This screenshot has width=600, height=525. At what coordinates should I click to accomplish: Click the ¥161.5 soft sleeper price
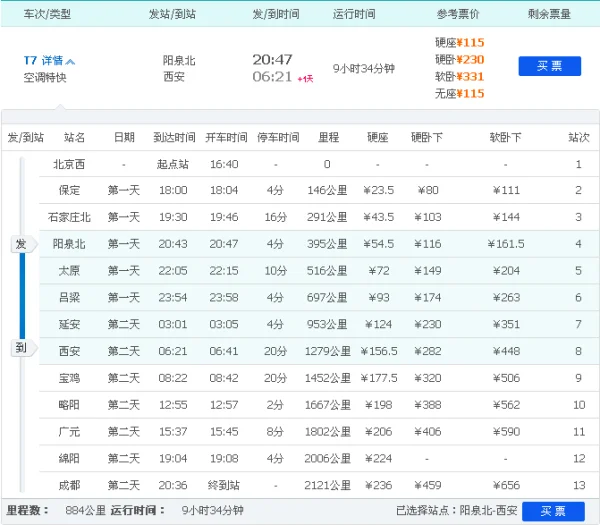[x=506, y=244]
